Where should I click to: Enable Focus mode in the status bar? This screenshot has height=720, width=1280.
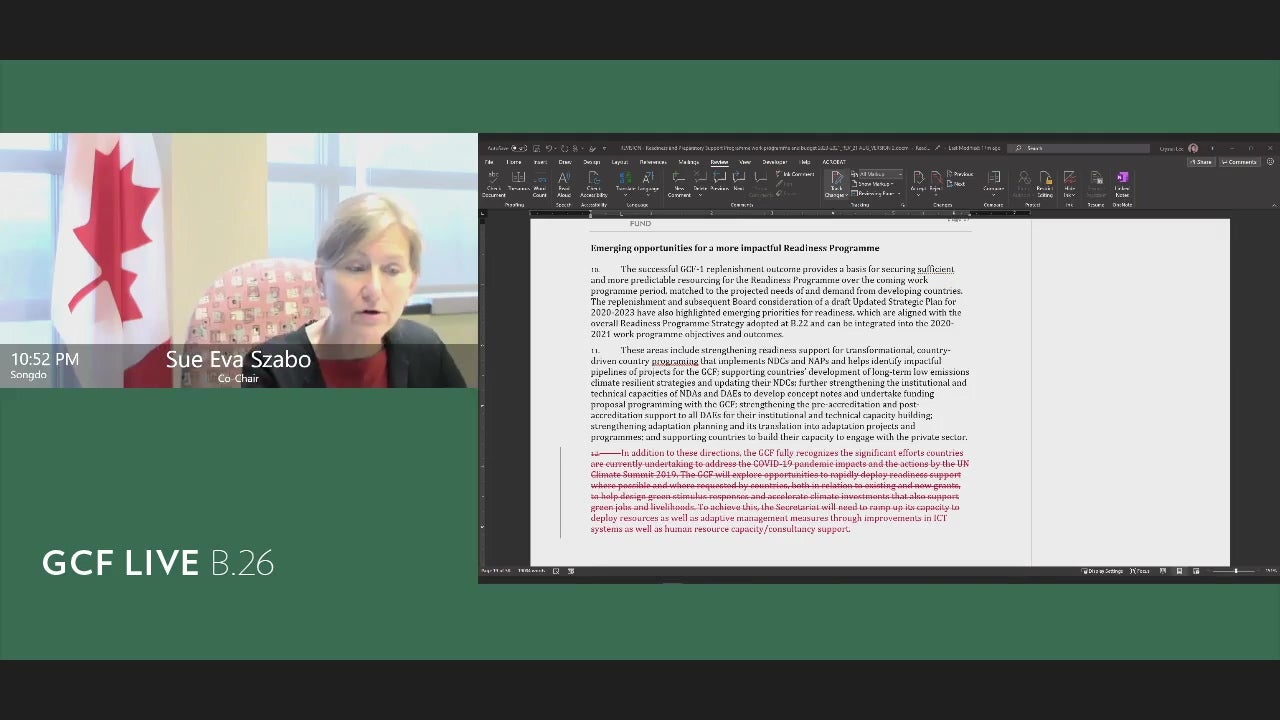(x=1140, y=571)
